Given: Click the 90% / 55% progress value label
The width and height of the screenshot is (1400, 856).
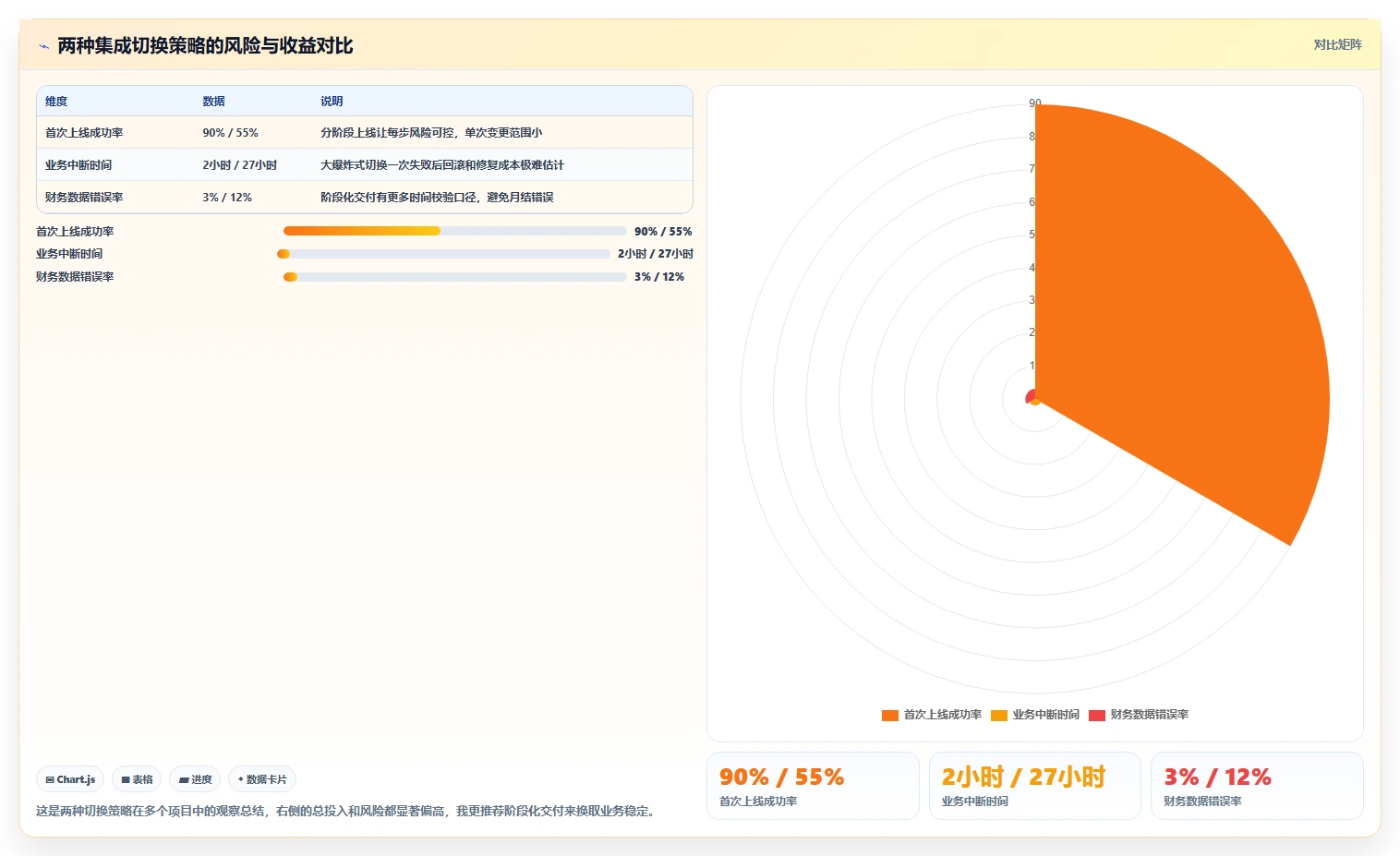Looking at the screenshot, I should click(x=663, y=232).
